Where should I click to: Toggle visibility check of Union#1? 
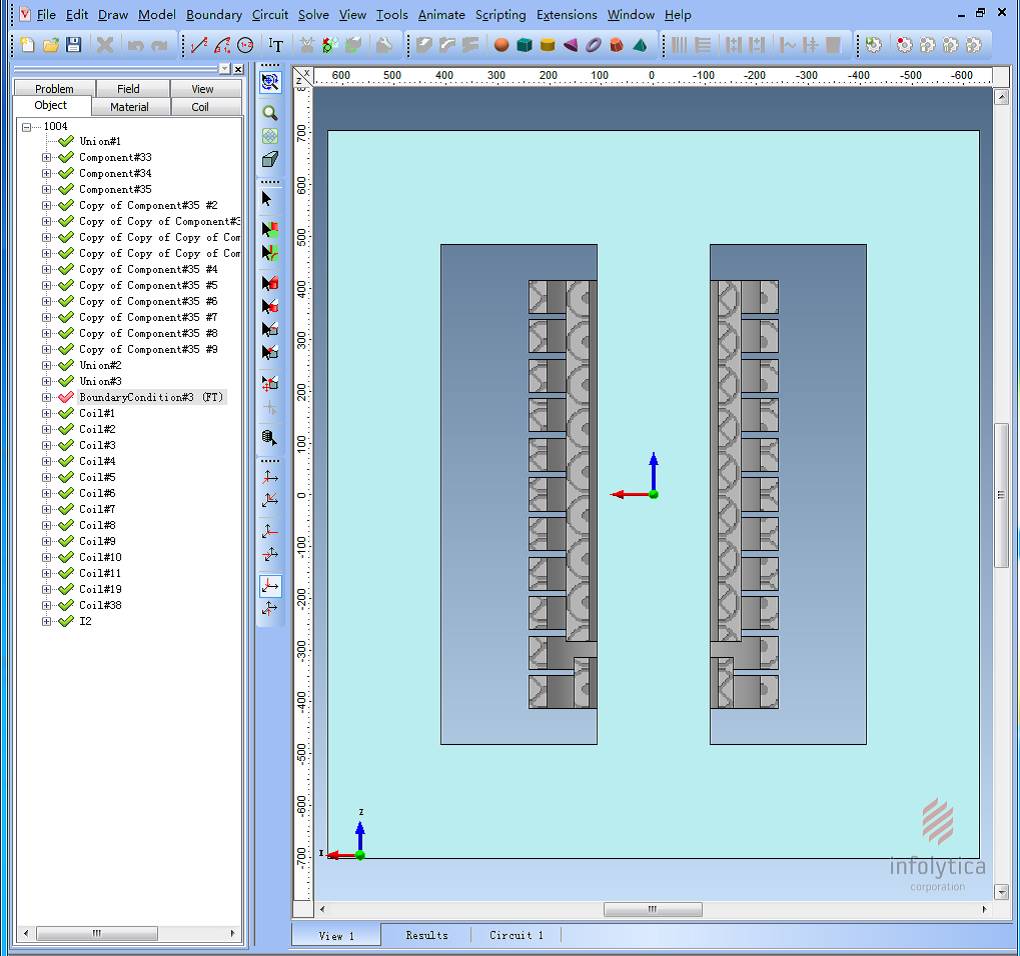pyautogui.click(x=66, y=141)
